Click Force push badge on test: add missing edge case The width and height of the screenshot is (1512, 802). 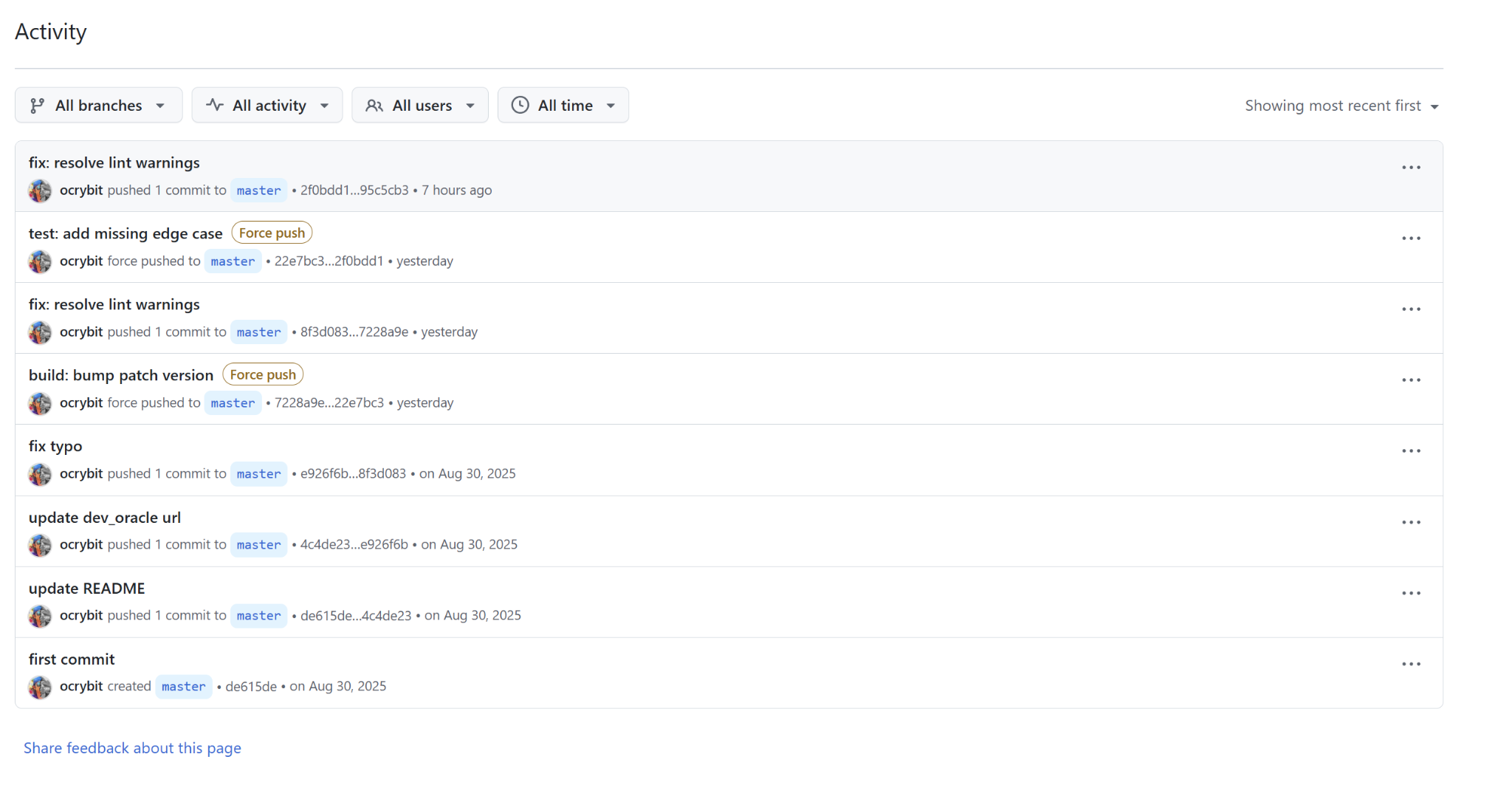(272, 233)
